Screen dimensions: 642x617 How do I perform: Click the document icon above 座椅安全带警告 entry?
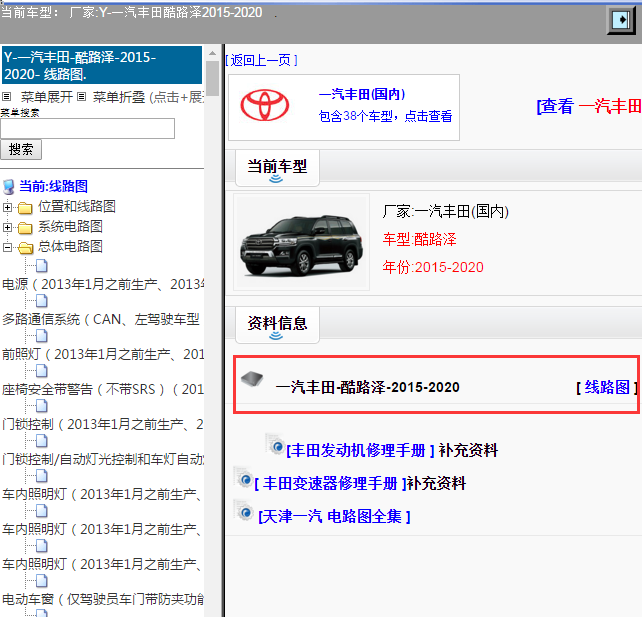click(41, 371)
